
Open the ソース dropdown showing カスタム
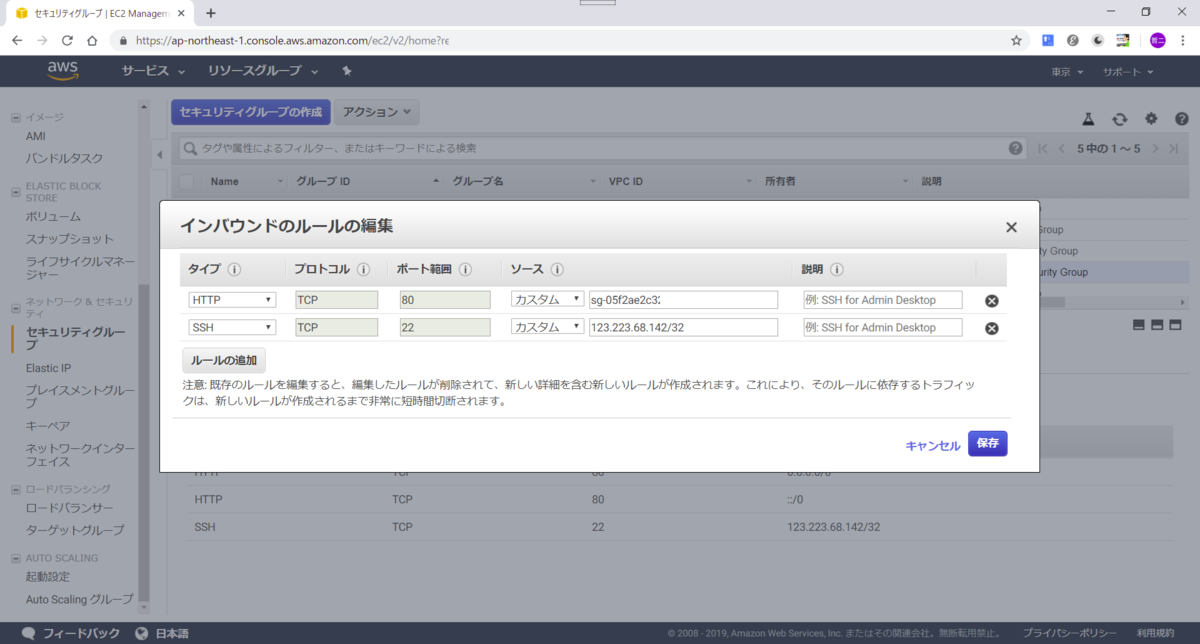[547, 299]
